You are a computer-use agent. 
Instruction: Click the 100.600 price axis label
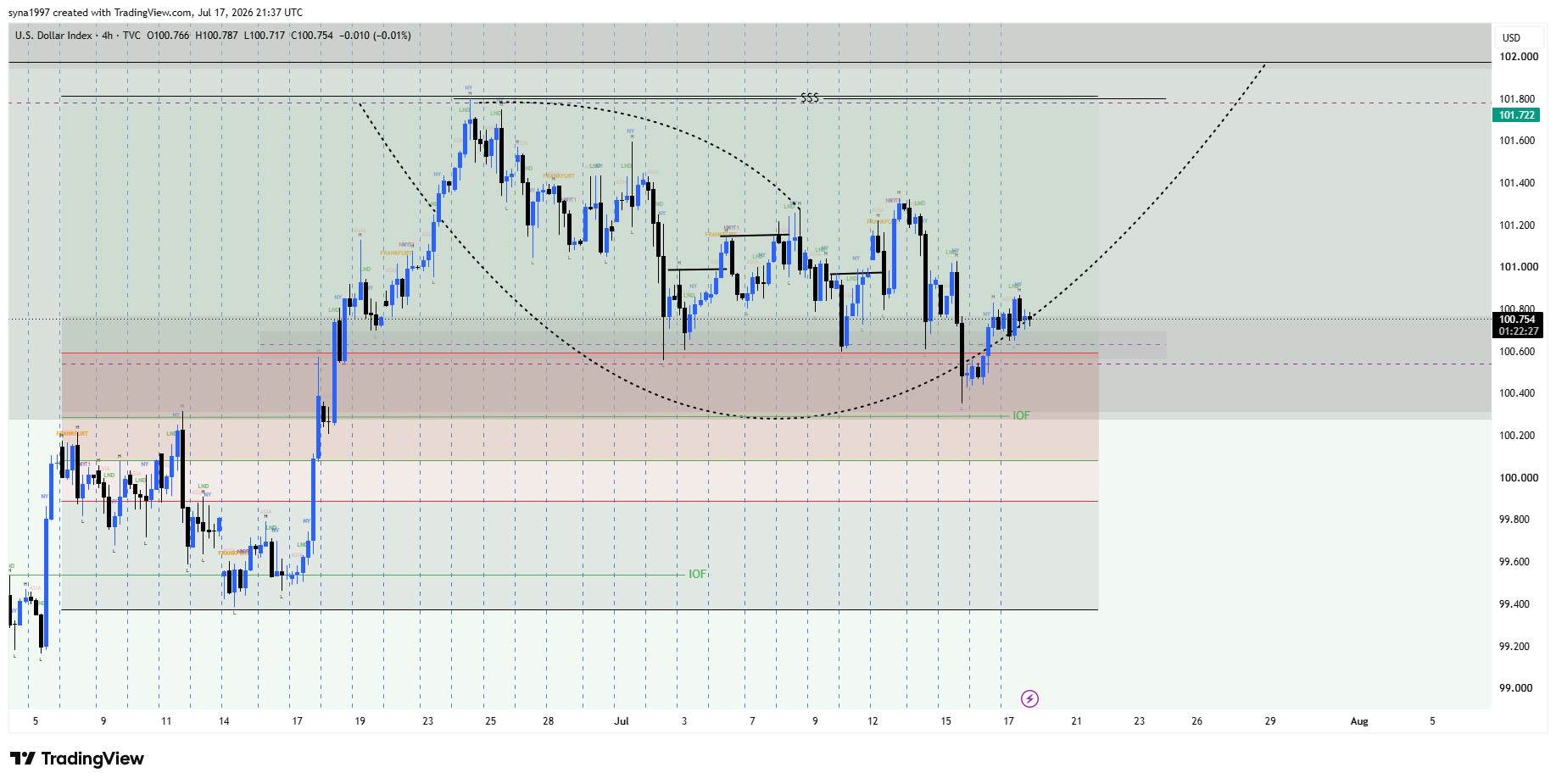click(x=1517, y=352)
